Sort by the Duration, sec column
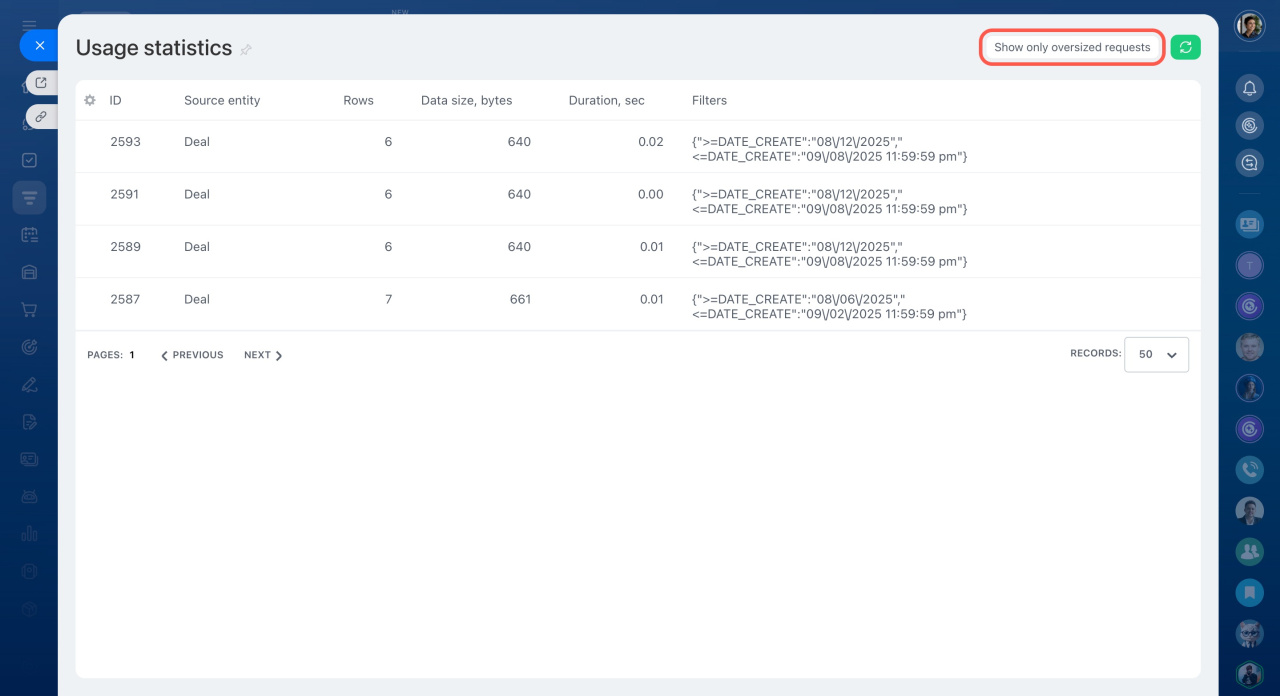1280x696 pixels. click(606, 101)
